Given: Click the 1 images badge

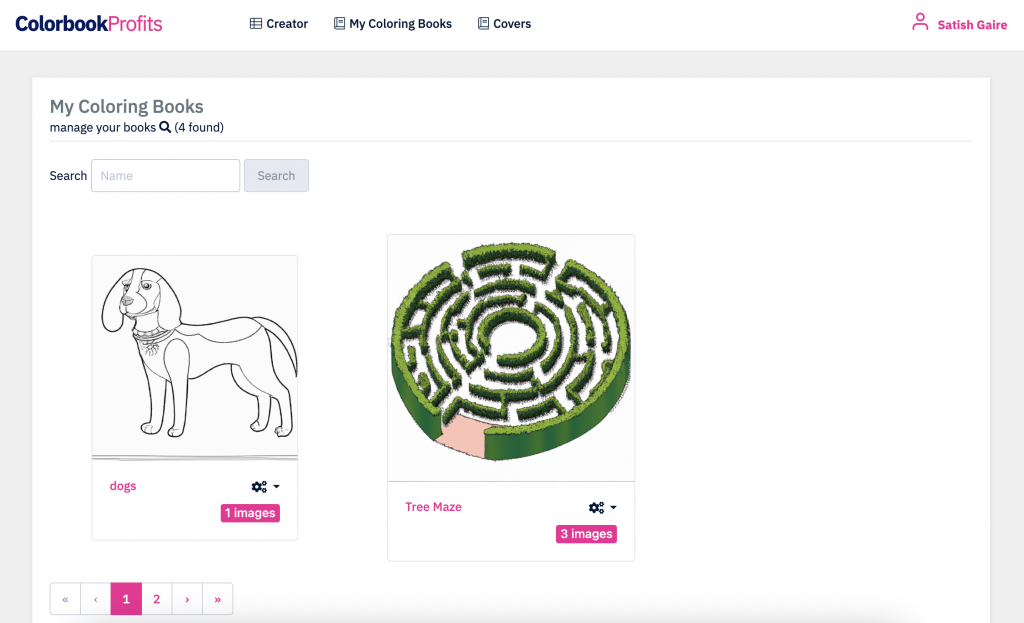Looking at the screenshot, I should point(250,513).
